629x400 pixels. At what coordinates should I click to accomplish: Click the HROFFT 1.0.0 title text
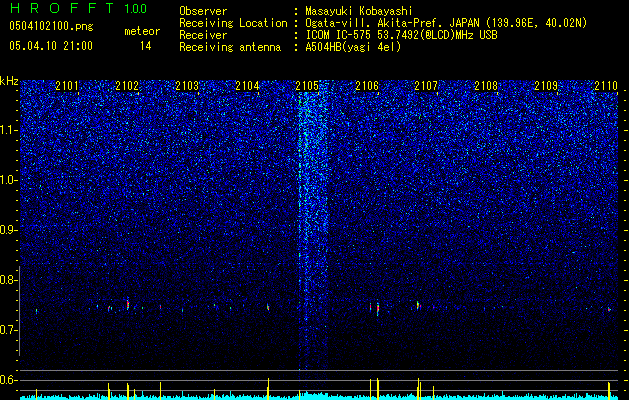click(78, 8)
